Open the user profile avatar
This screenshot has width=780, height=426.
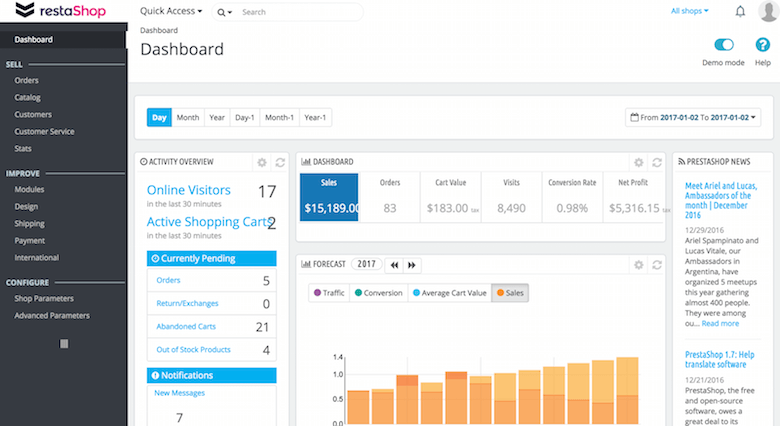click(767, 12)
